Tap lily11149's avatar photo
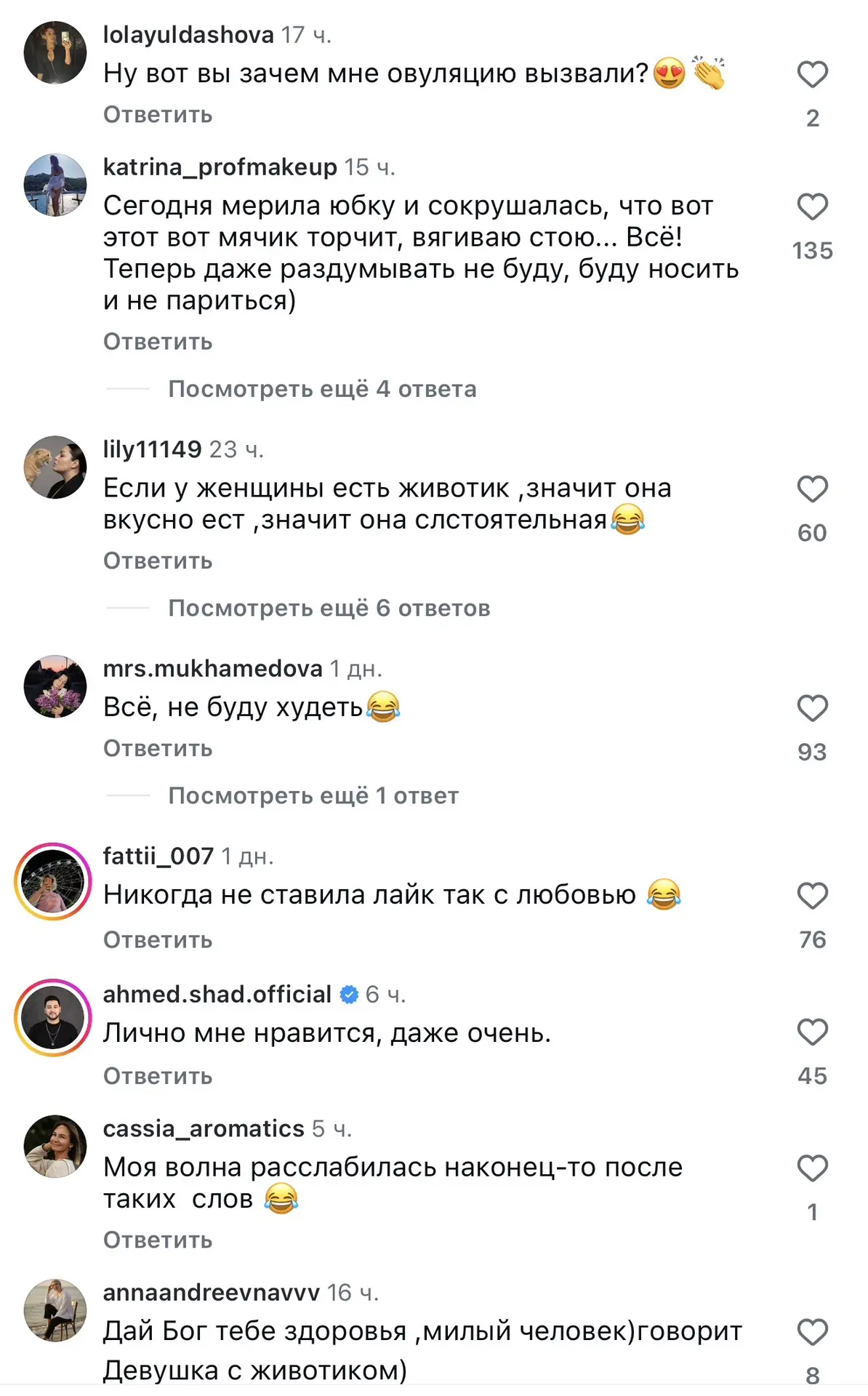The width and height of the screenshot is (868, 1396). pos(55,467)
